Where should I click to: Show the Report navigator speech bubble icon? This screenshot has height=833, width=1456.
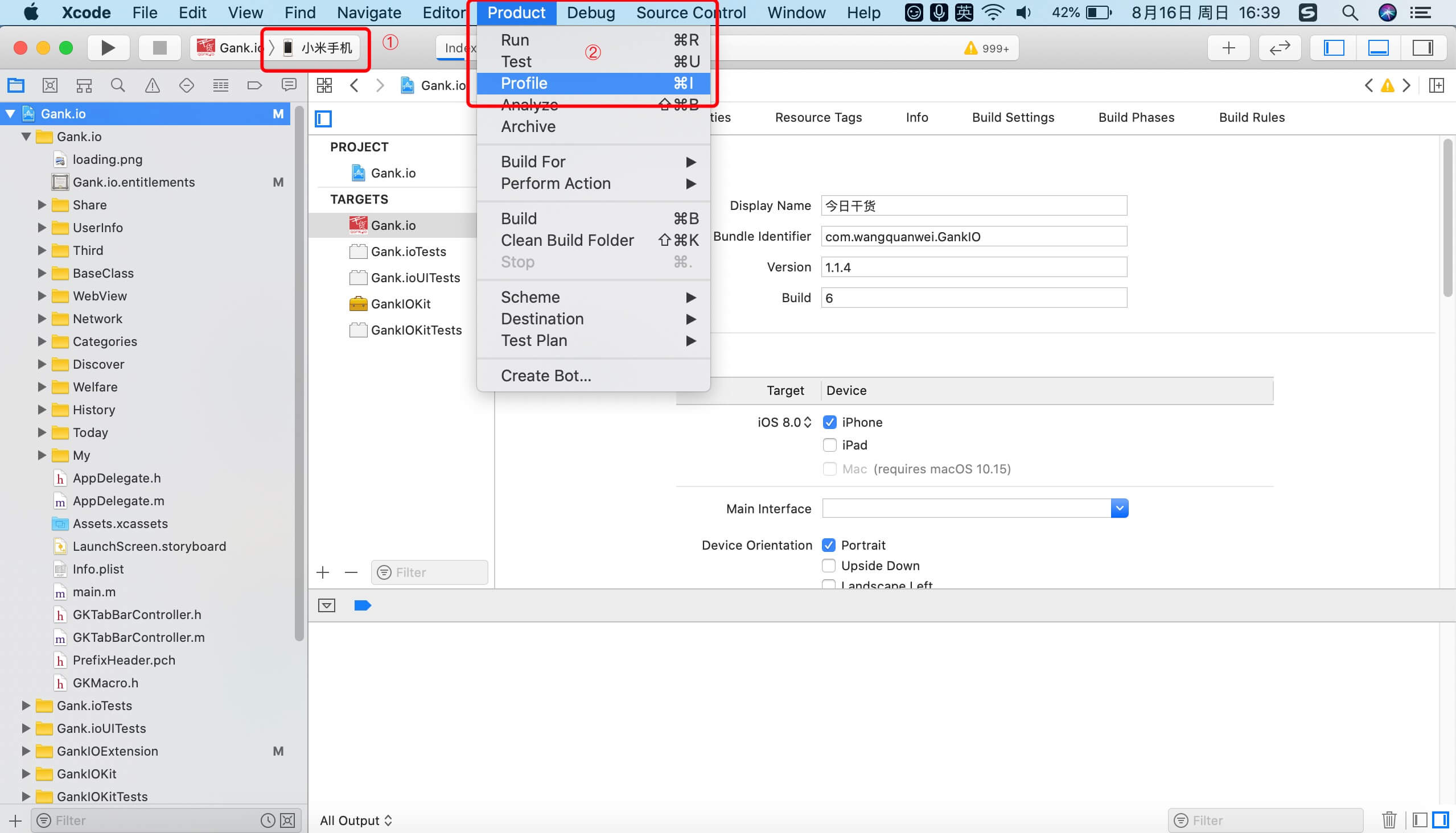289,85
